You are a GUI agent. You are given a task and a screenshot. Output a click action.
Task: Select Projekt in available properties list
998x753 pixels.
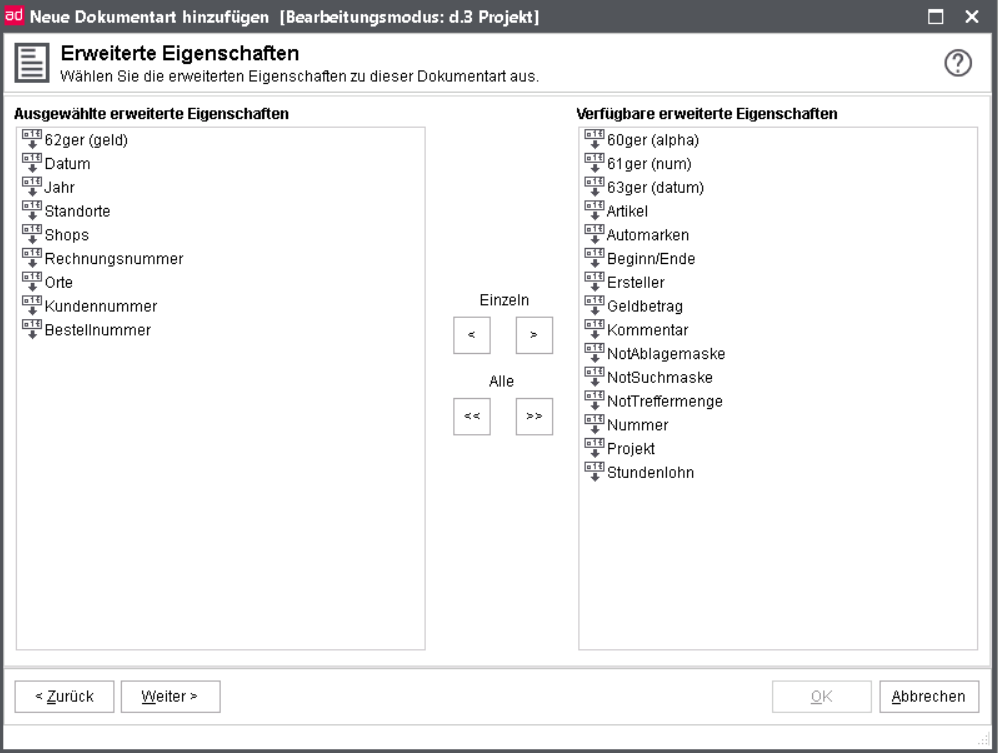630,449
